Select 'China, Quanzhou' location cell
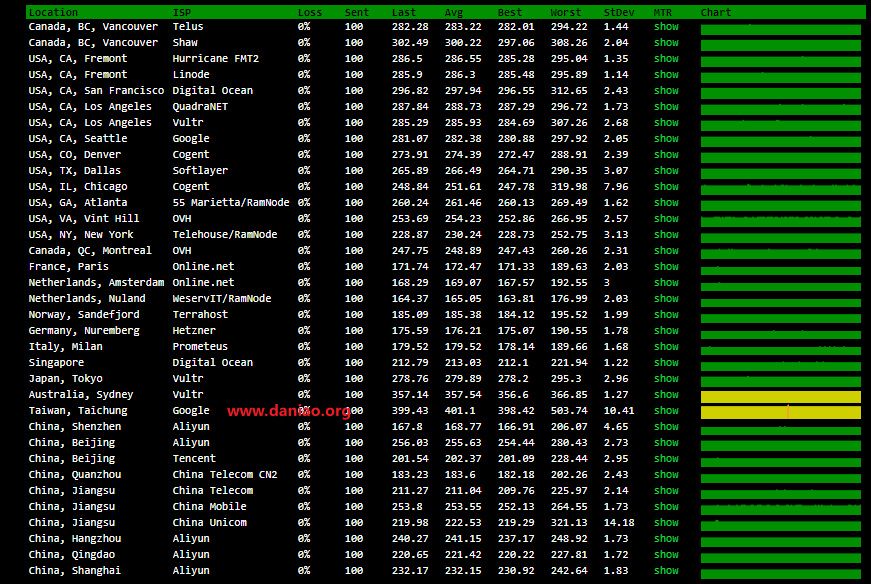The image size is (871, 584). tap(74, 475)
